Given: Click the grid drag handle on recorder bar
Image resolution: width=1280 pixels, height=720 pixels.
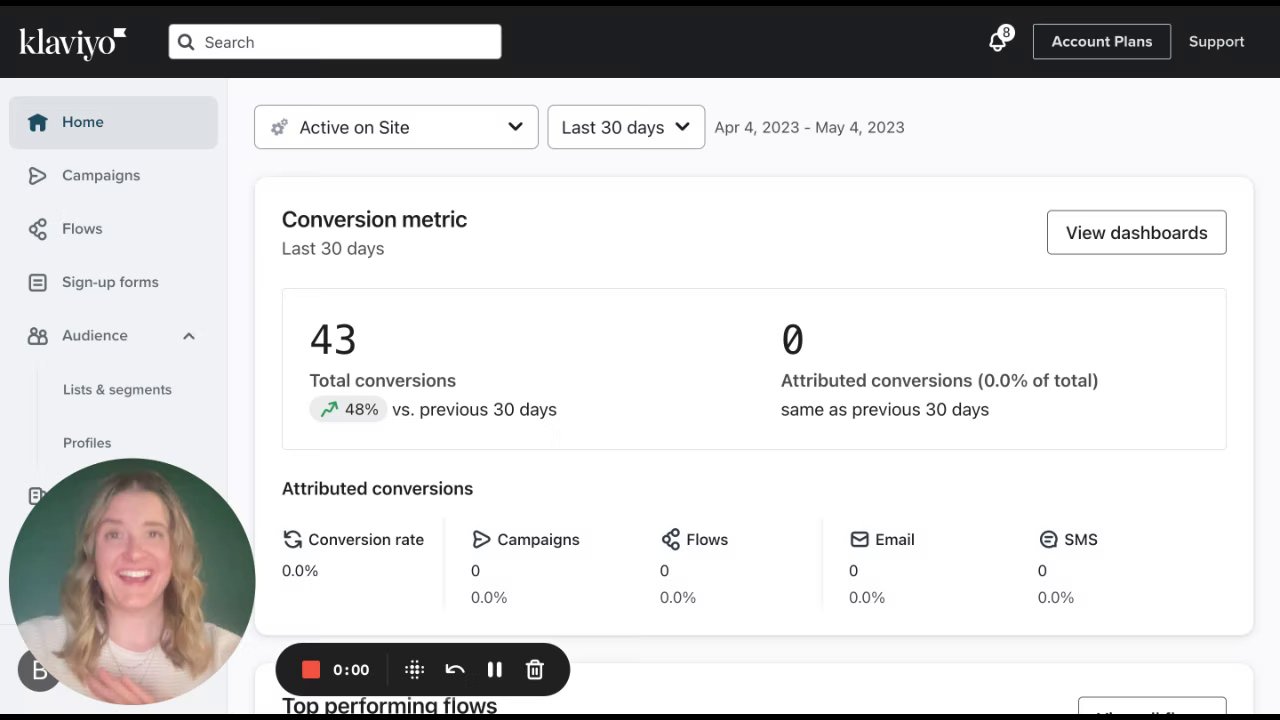Looking at the screenshot, I should [x=415, y=670].
